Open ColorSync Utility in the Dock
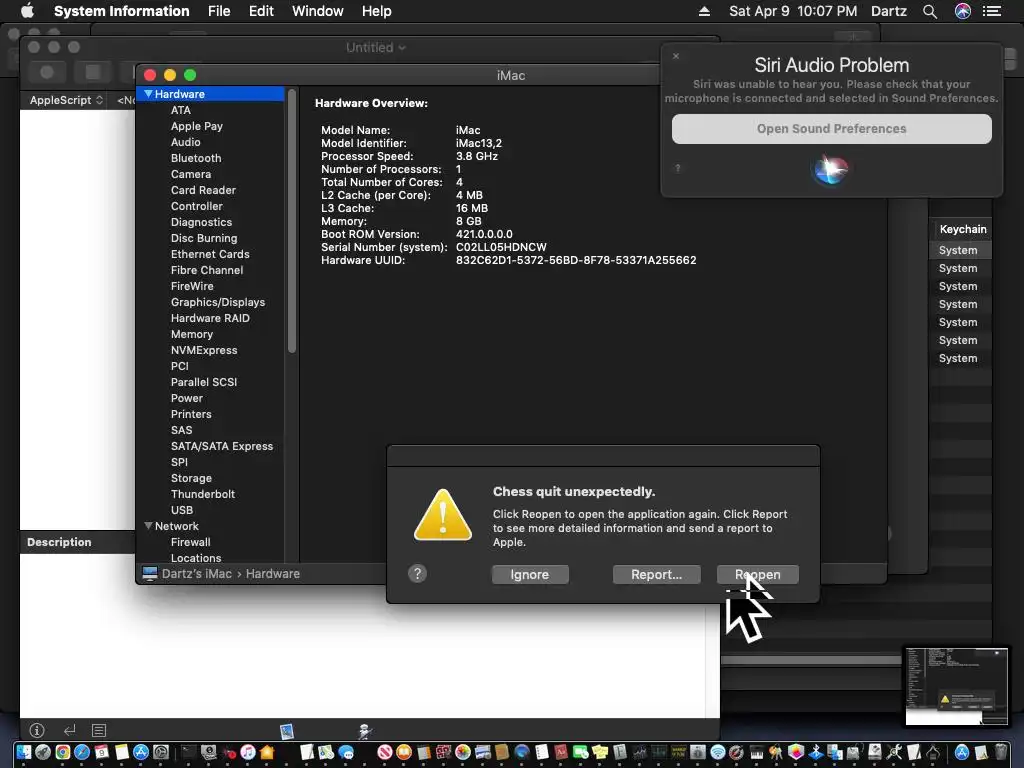 [x=795, y=752]
